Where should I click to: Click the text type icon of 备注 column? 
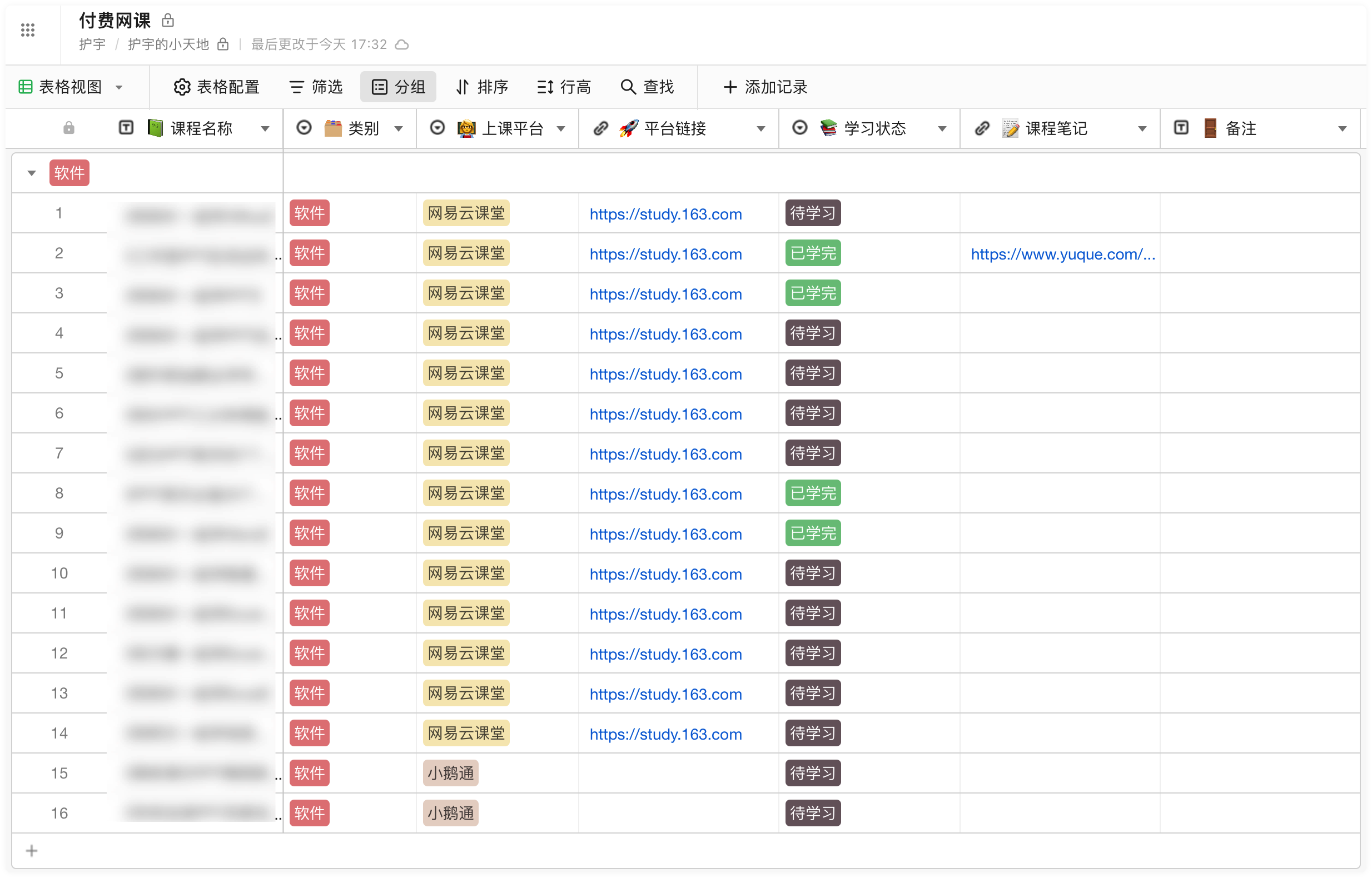coord(1181,128)
